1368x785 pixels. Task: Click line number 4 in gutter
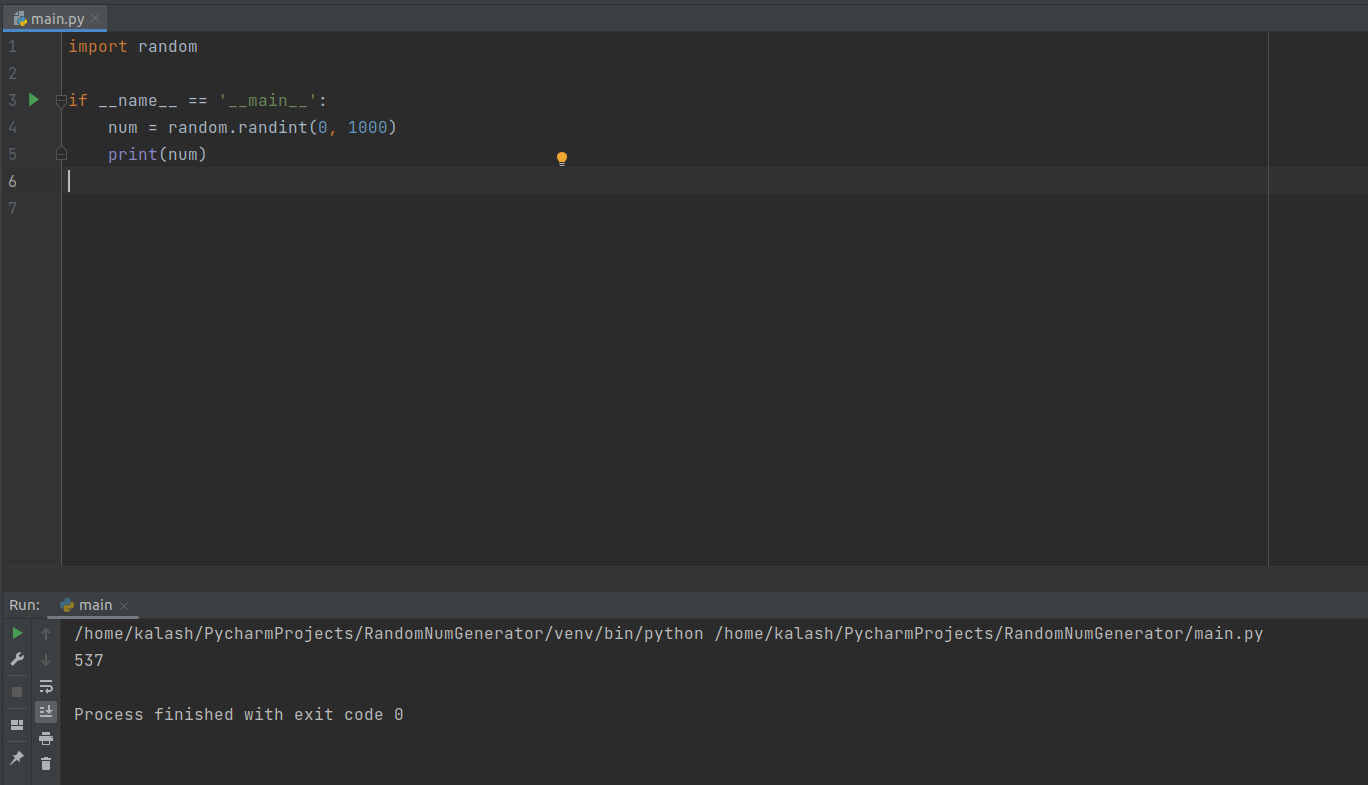pos(12,127)
